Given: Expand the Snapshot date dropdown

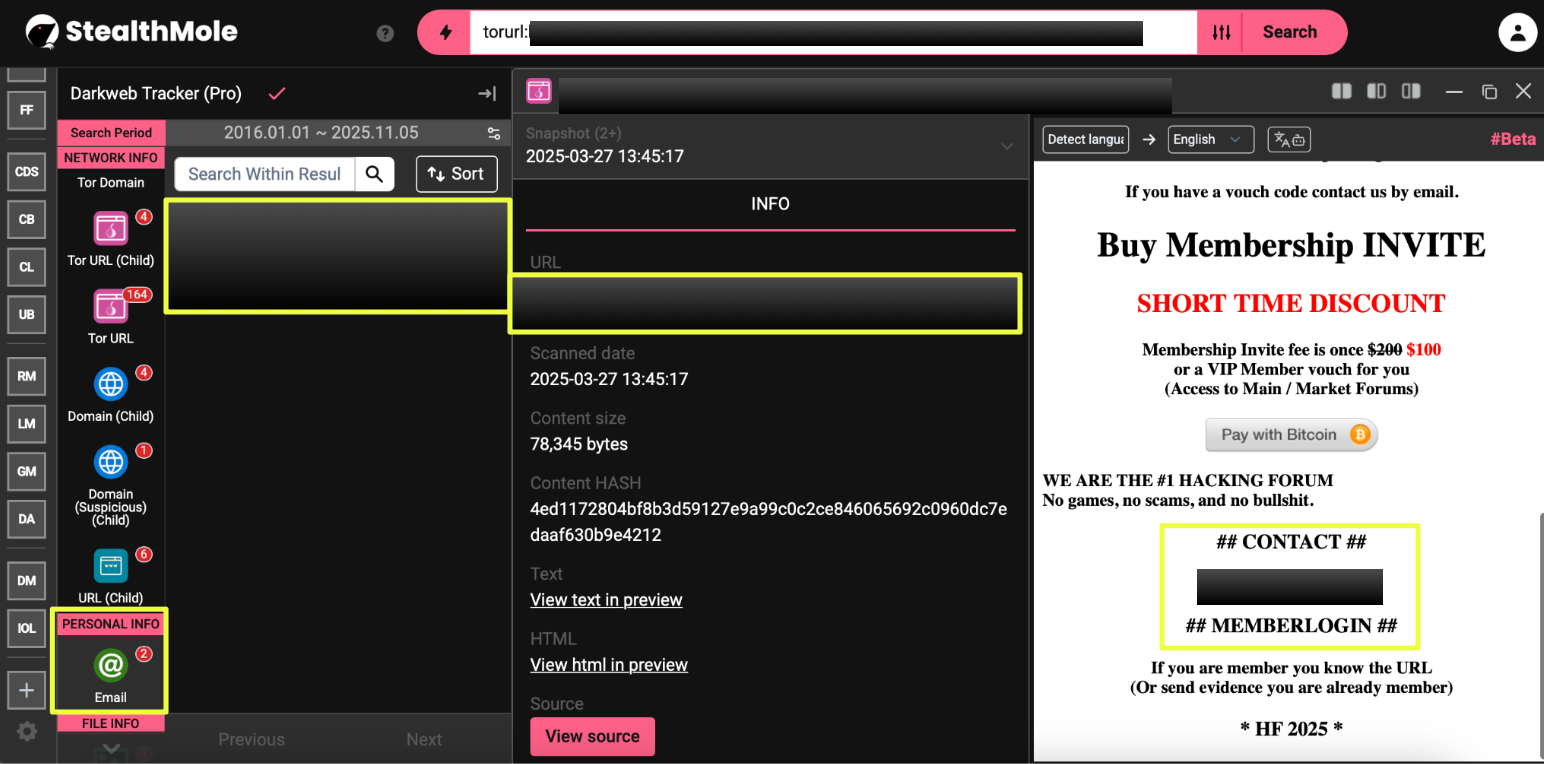Looking at the screenshot, I should pyautogui.click(x=1006, y=146).
